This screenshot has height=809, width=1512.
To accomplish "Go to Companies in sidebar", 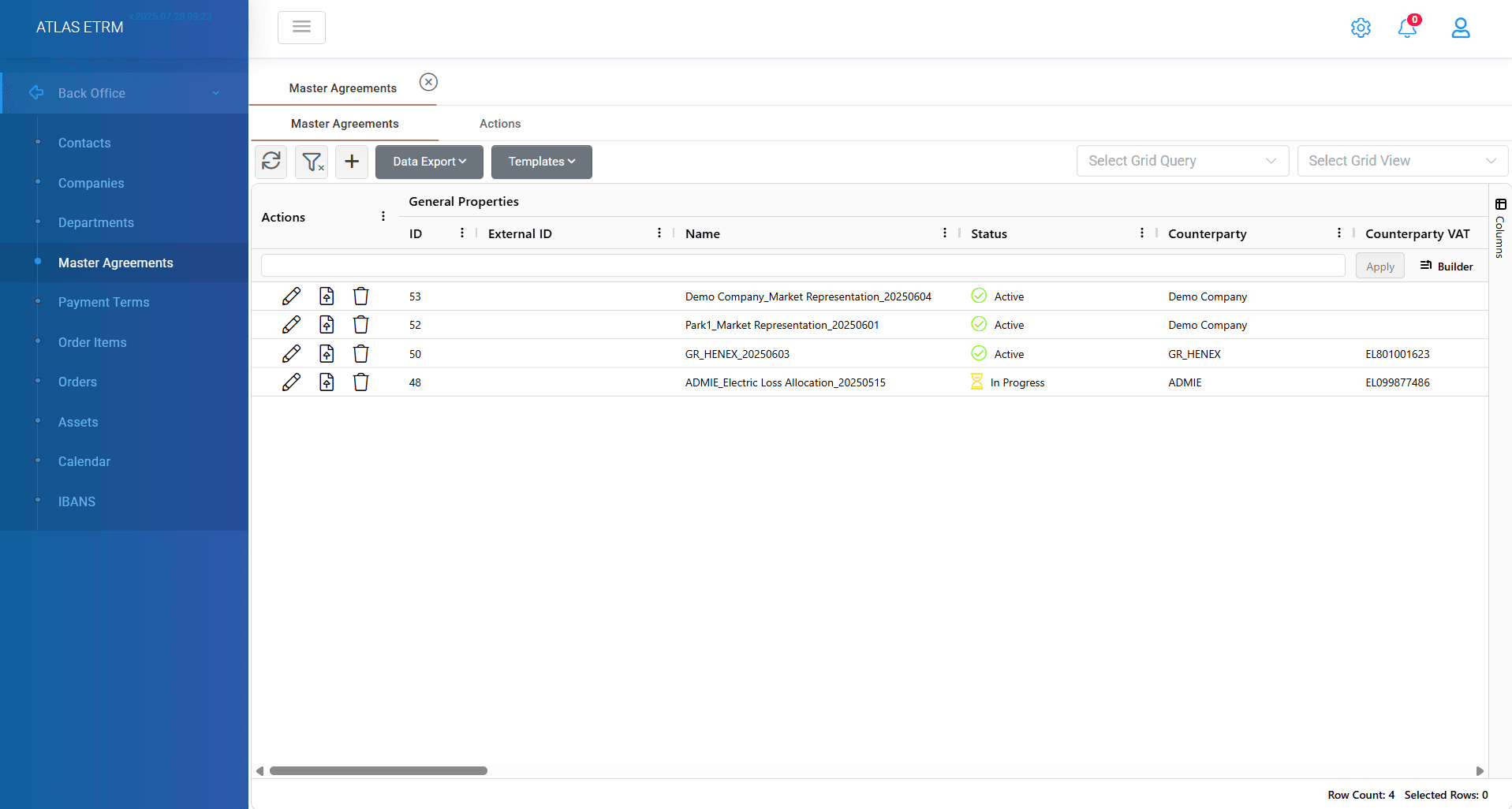I will pos(91,183).
